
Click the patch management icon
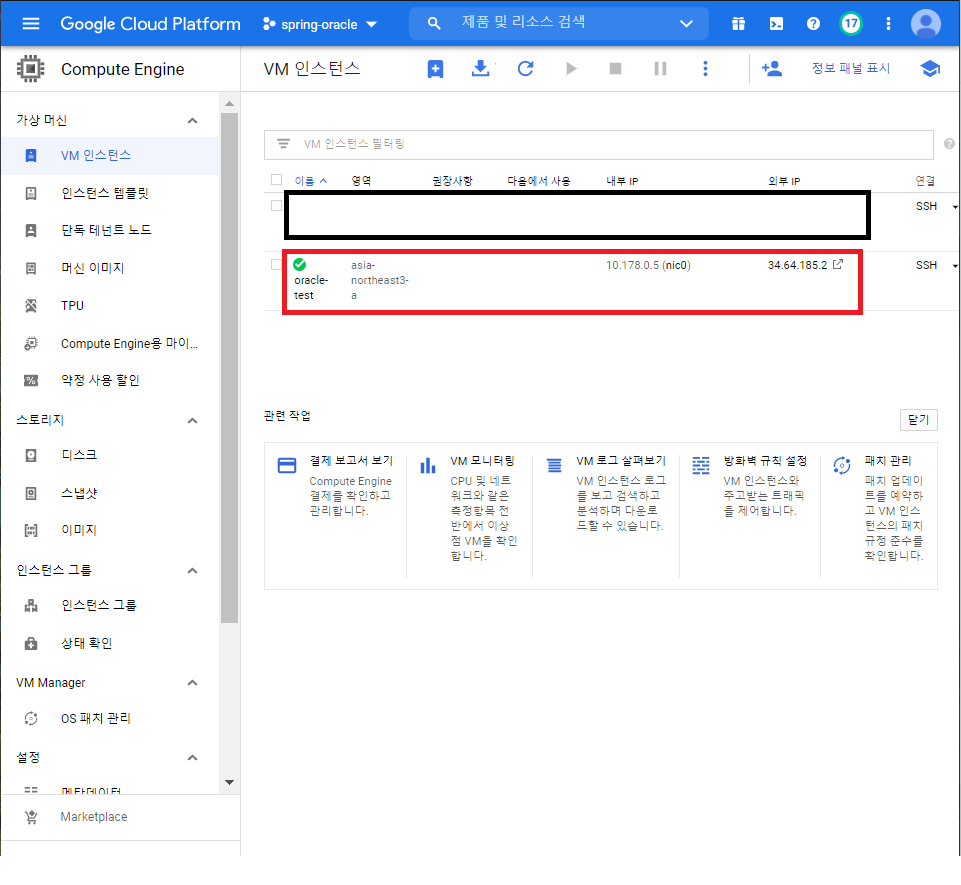click(x=842, y=466)
